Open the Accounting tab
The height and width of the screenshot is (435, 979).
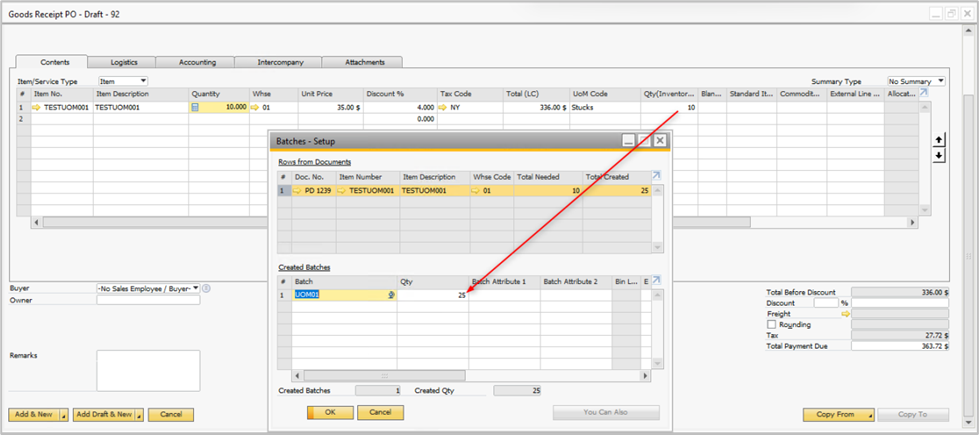197,62
